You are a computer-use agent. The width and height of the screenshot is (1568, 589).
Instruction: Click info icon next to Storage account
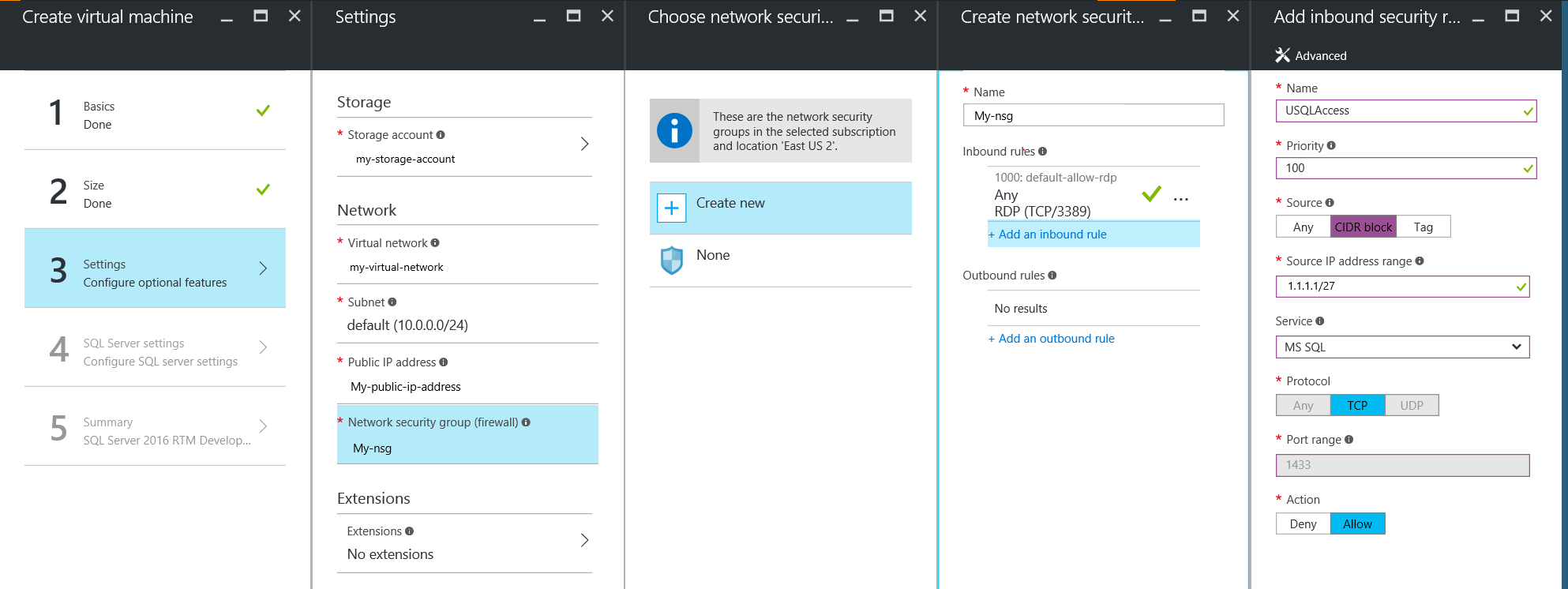pyautogui.click(x=441, y=135)
